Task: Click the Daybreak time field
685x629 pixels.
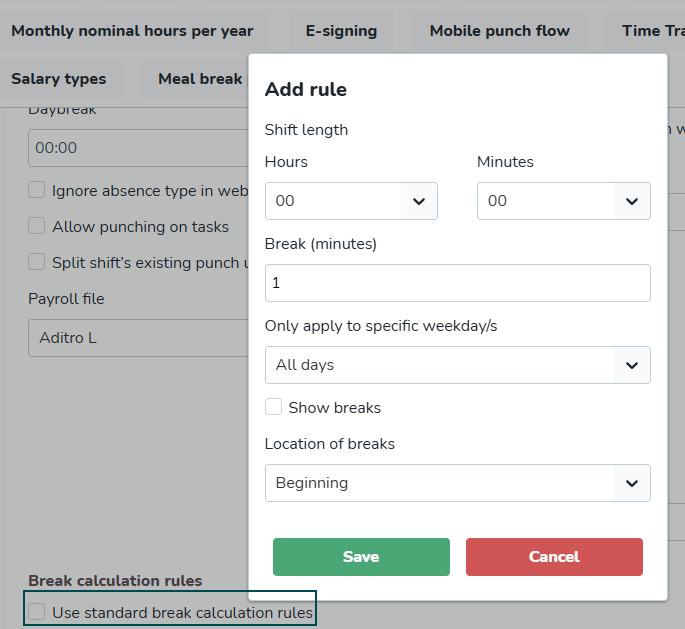Action: (138, 147)
